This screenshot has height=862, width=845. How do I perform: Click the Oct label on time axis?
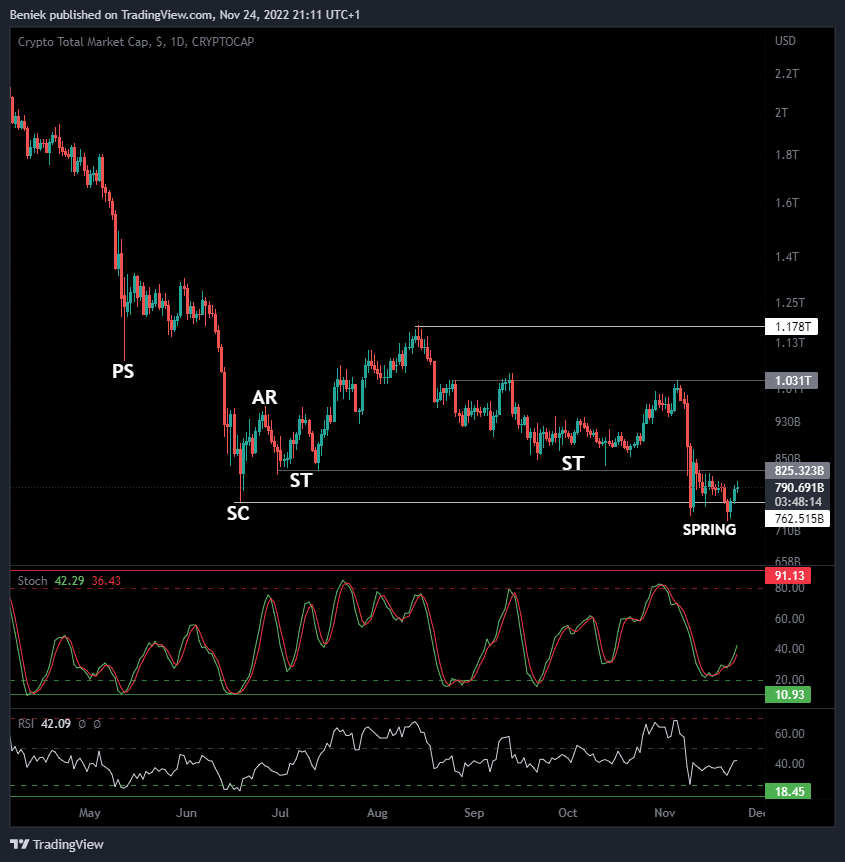[568, 813]
